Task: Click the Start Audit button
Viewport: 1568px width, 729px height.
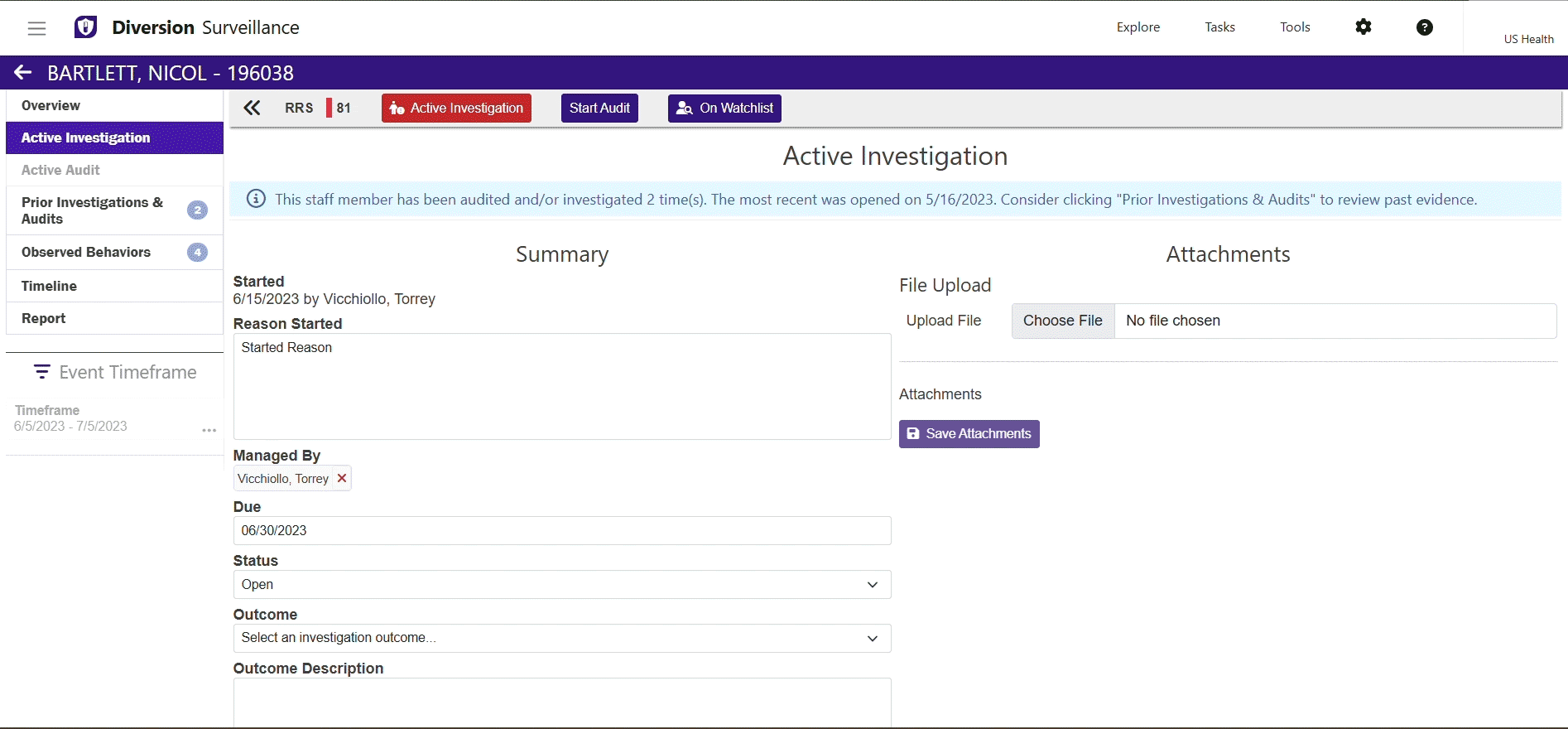Action: coord(599,109)
